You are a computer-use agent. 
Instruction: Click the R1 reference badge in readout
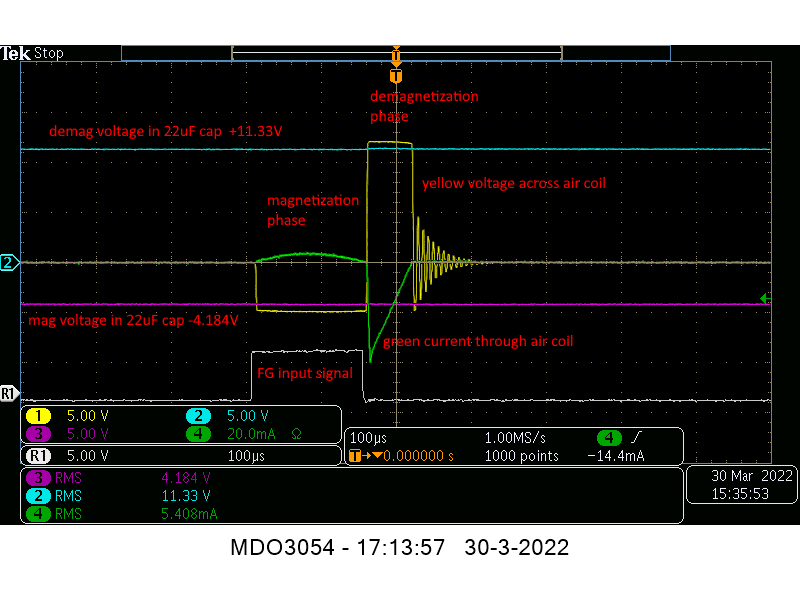pyautogui.click(x=38, y=454)
